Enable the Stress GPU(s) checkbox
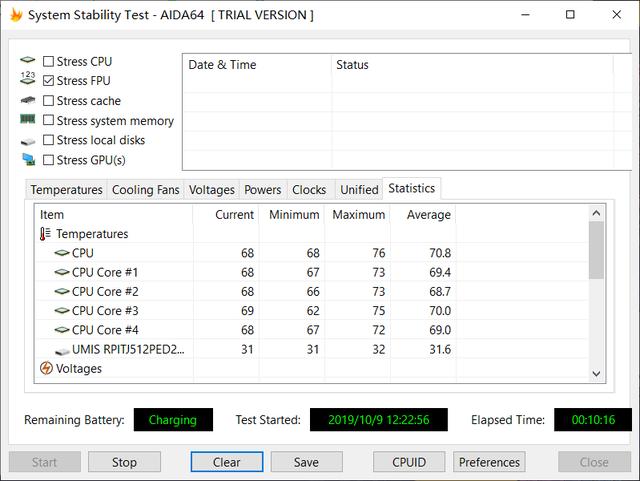Screen dimensions: 640x481 tap(48, 160)
